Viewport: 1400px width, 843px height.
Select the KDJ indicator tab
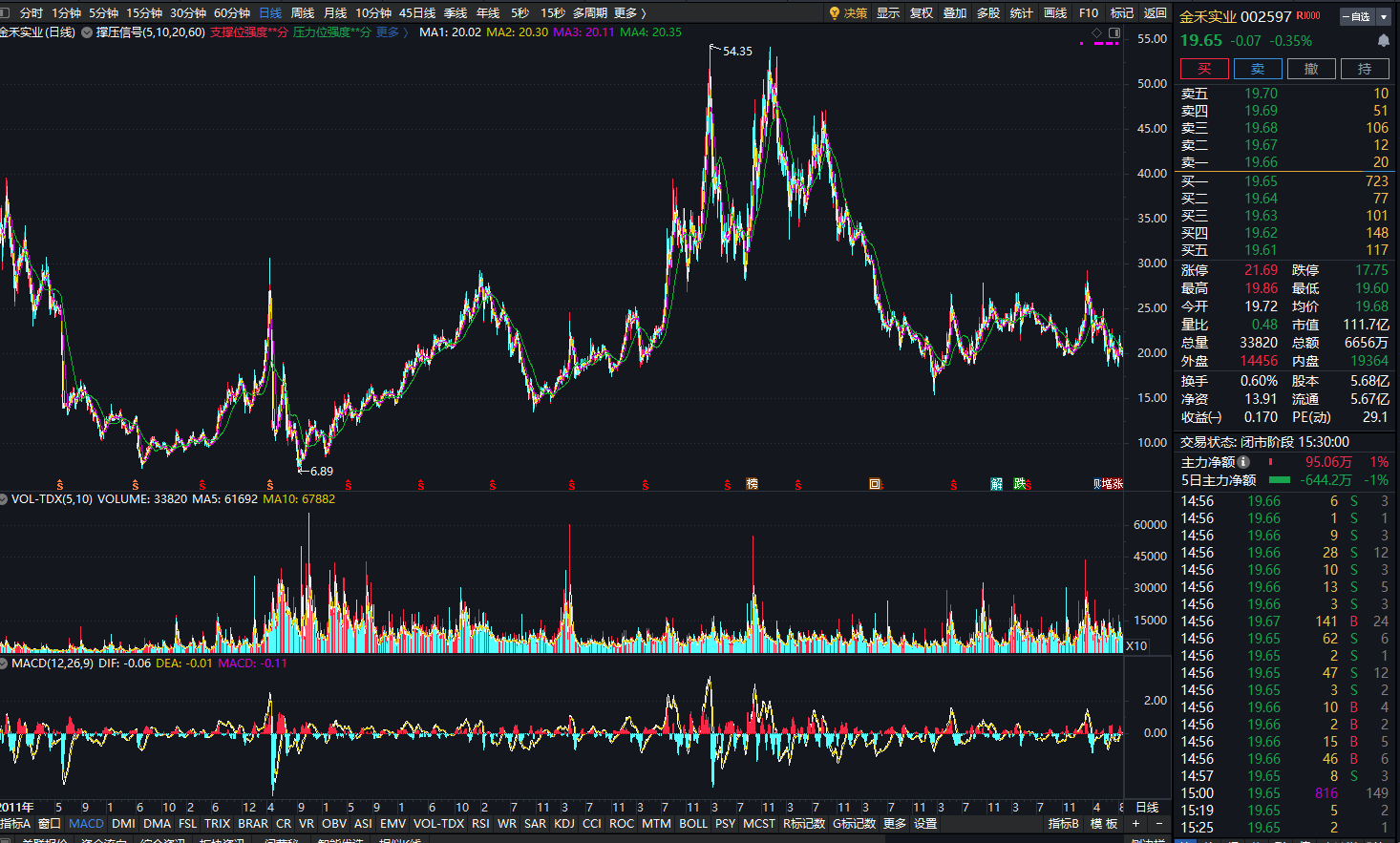click(564, 824)
